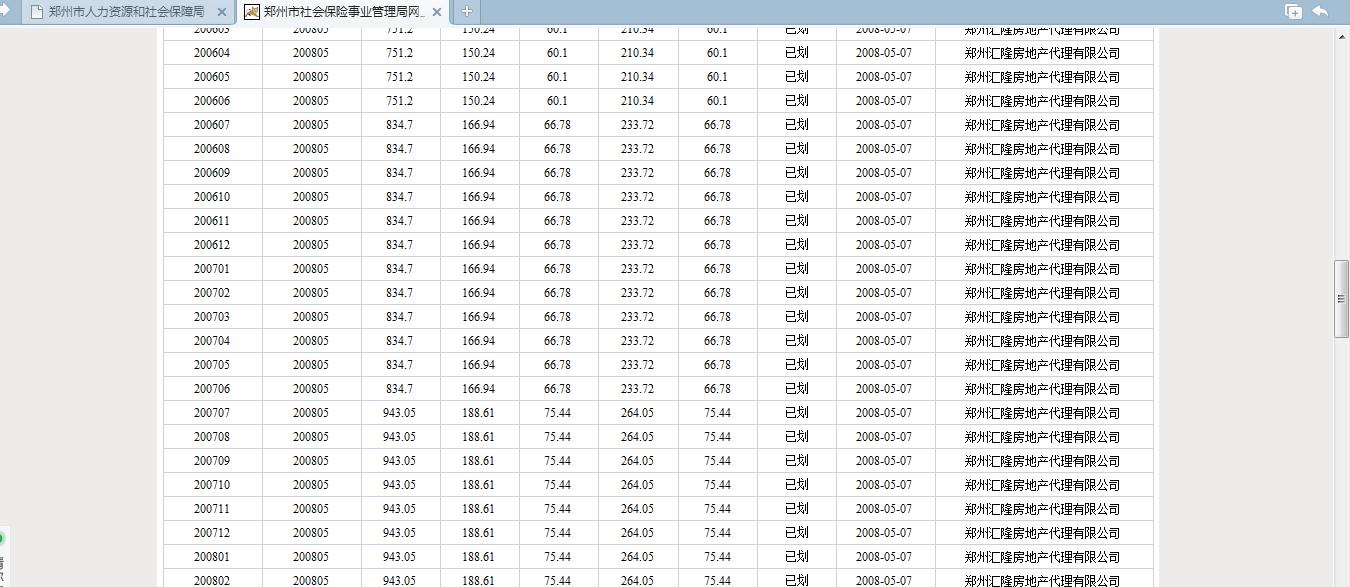Select the period cell 200605

pyautogui.click(x=212, y=77)
